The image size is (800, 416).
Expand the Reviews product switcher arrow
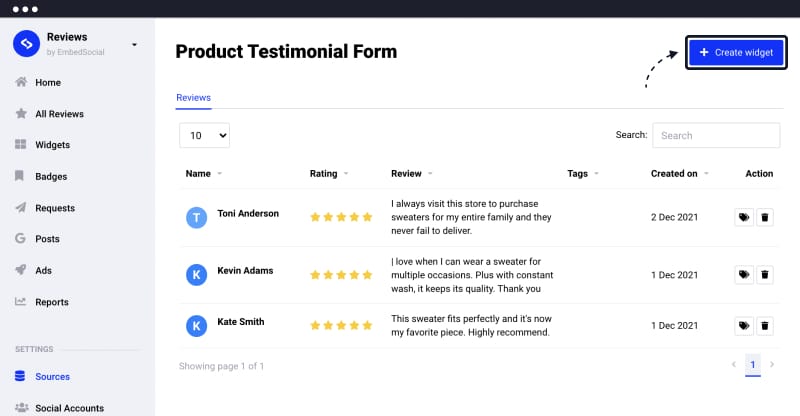pos(134,45)
